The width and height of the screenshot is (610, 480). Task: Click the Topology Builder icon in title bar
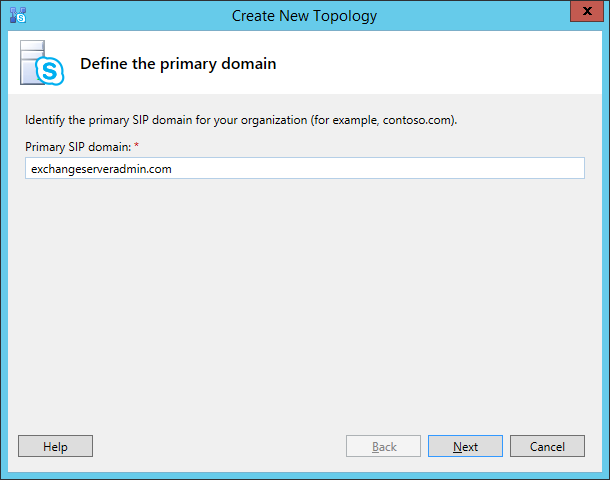(x=18, y=15)
